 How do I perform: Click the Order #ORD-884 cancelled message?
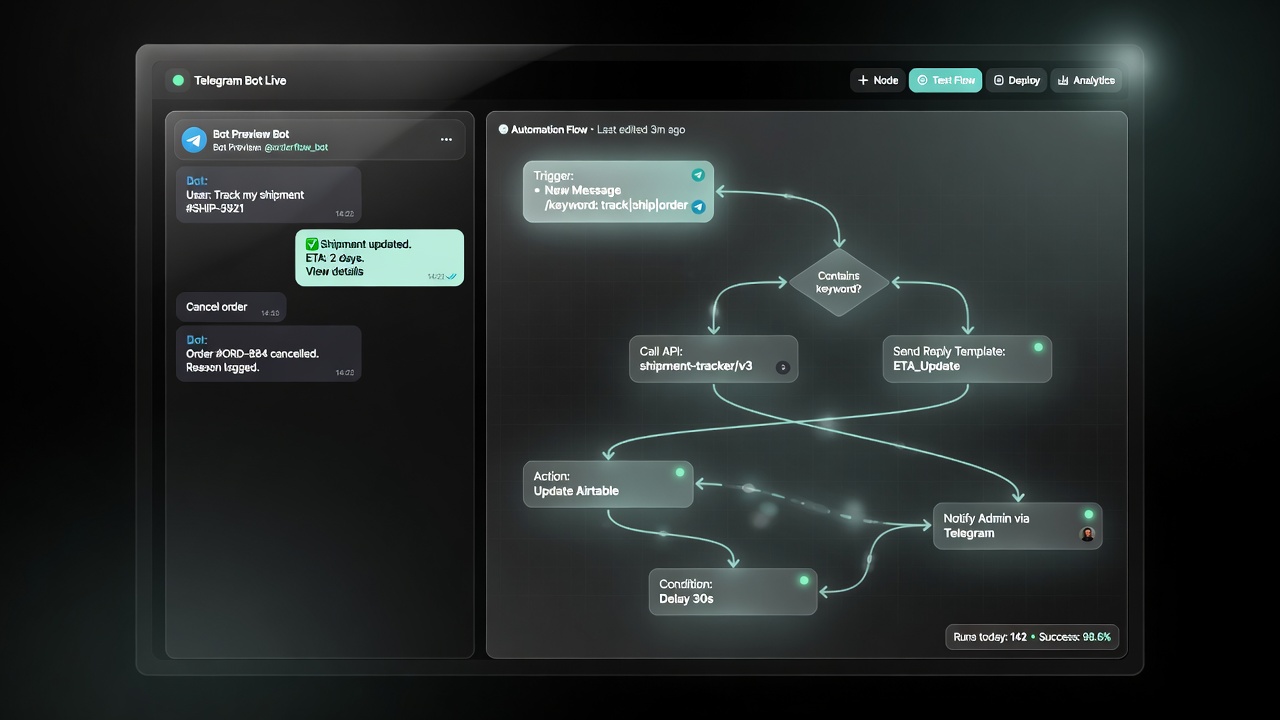[x=269, y=353]
